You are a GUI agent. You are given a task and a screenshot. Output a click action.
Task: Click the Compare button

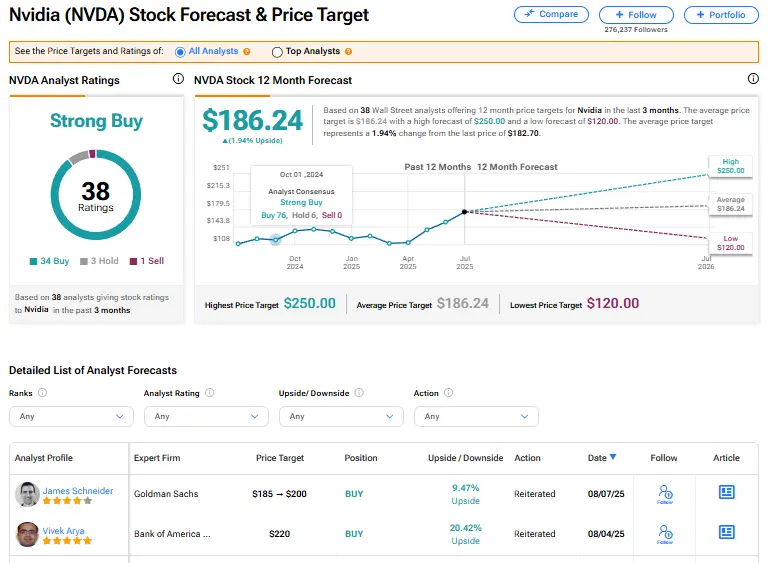552,15
